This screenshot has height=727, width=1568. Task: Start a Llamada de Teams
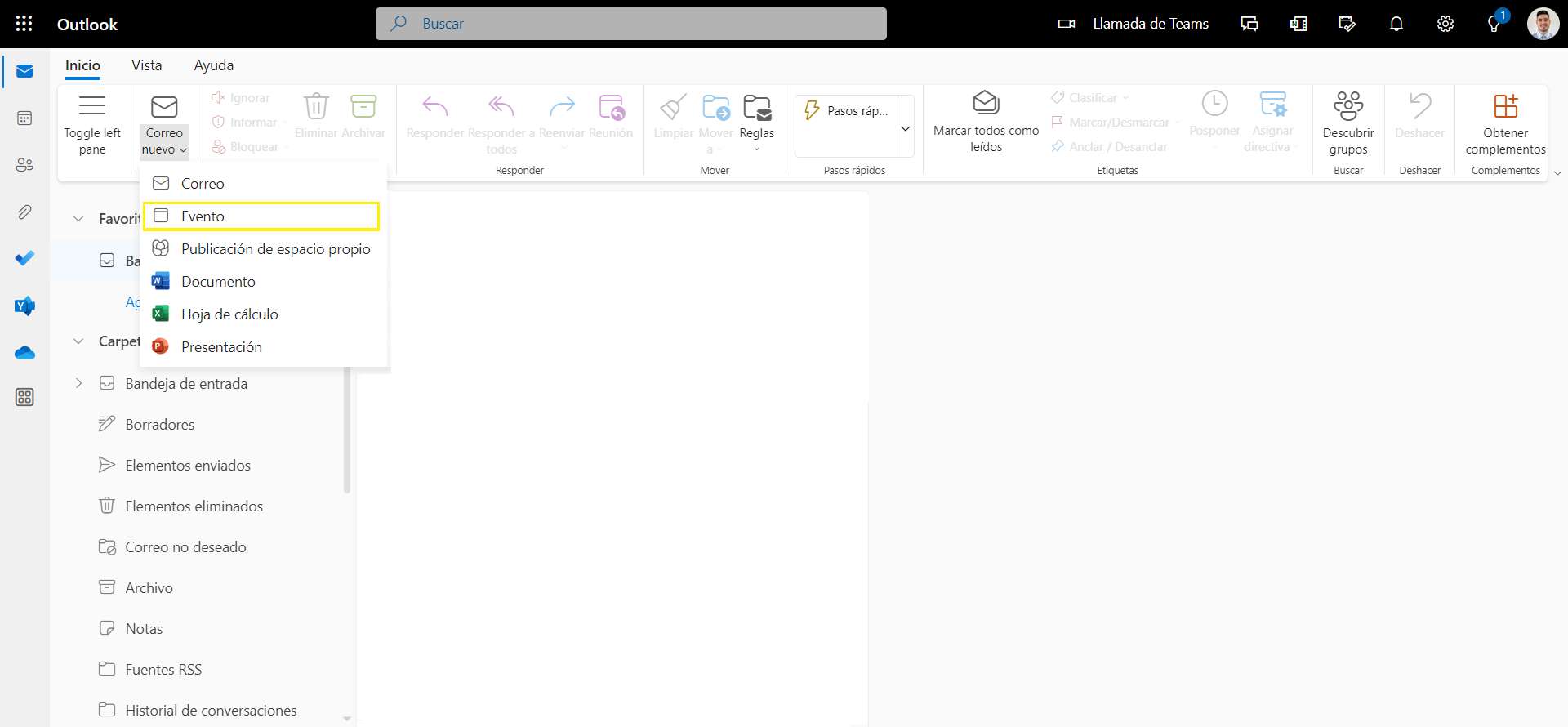(x=1134, y=24)
